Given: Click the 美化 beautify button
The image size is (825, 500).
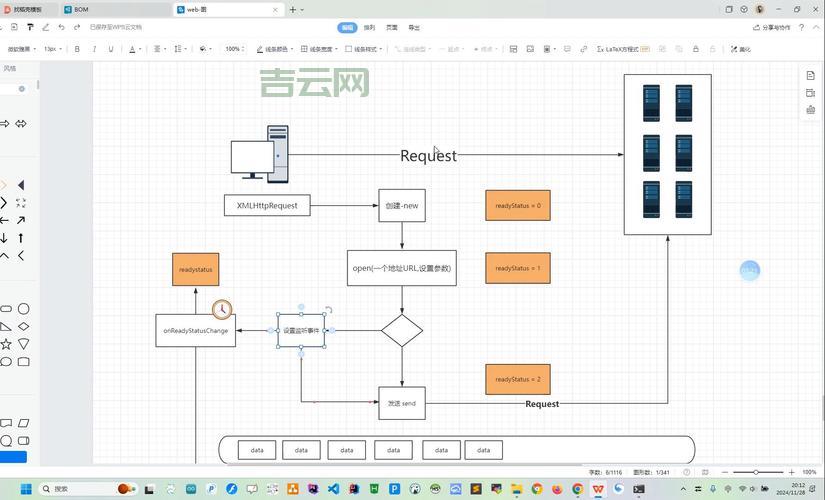Looking at the screenshot, I should point(741,48).
